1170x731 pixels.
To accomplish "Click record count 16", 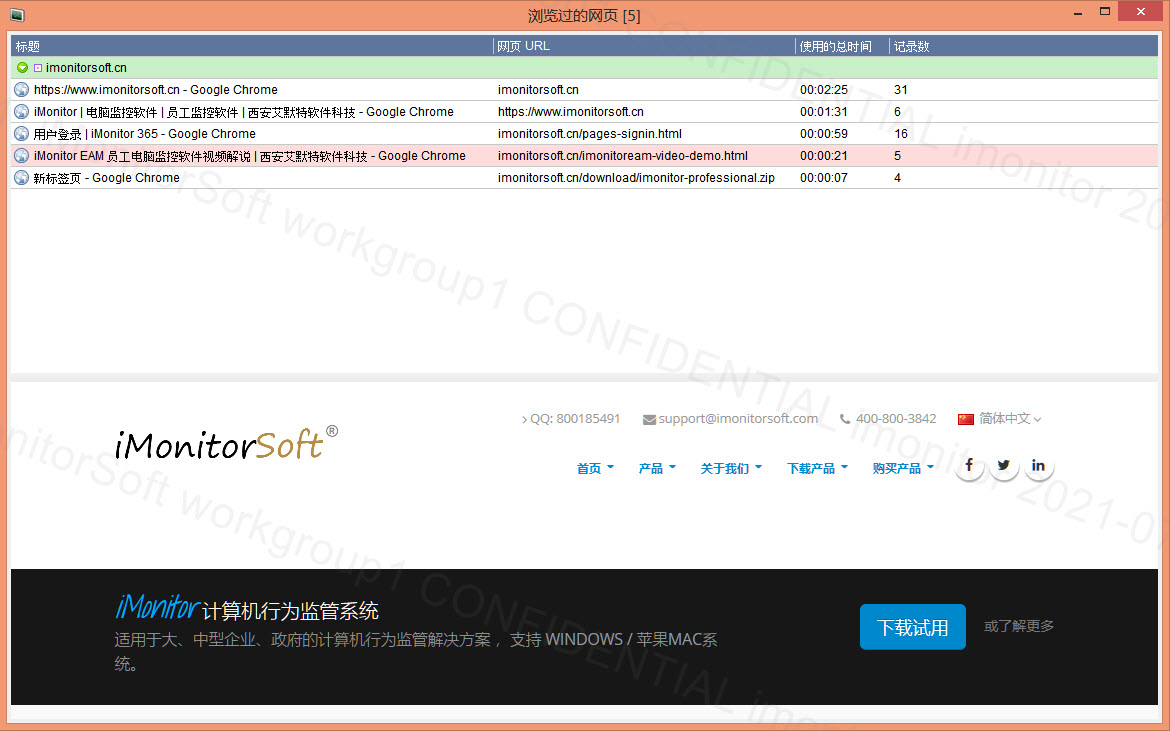I will click(x=901, y=134).
